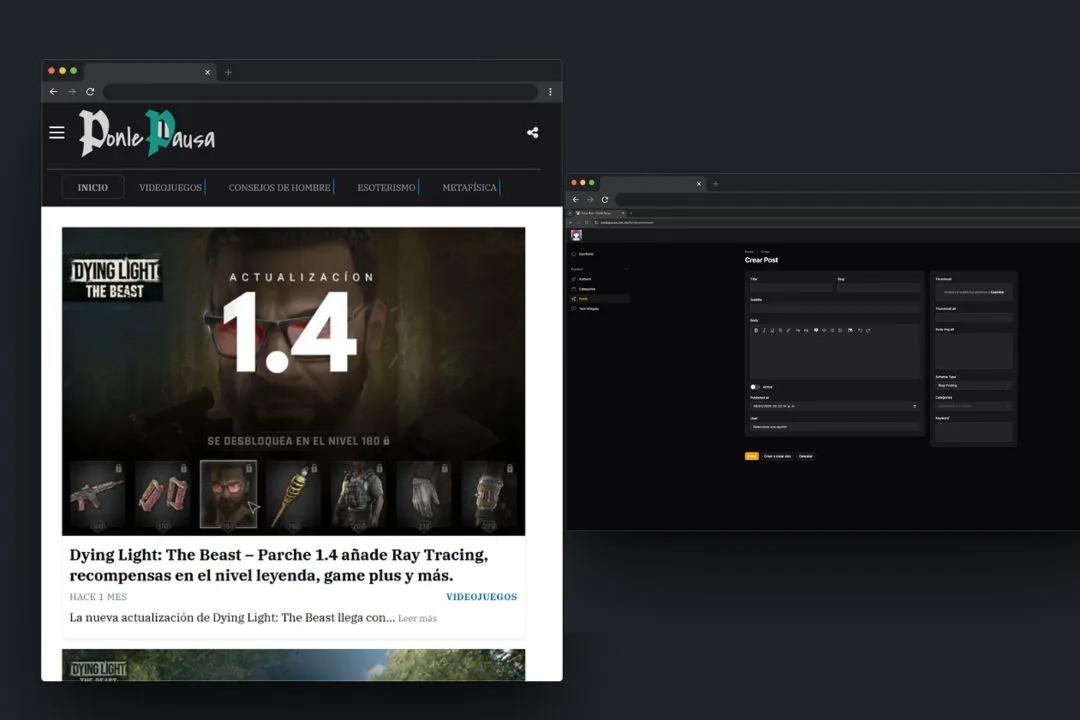Open a new tab in left browser
The height and width of the screenshot is (720, 1080).
pyautogui.click(x=228, y=72)
